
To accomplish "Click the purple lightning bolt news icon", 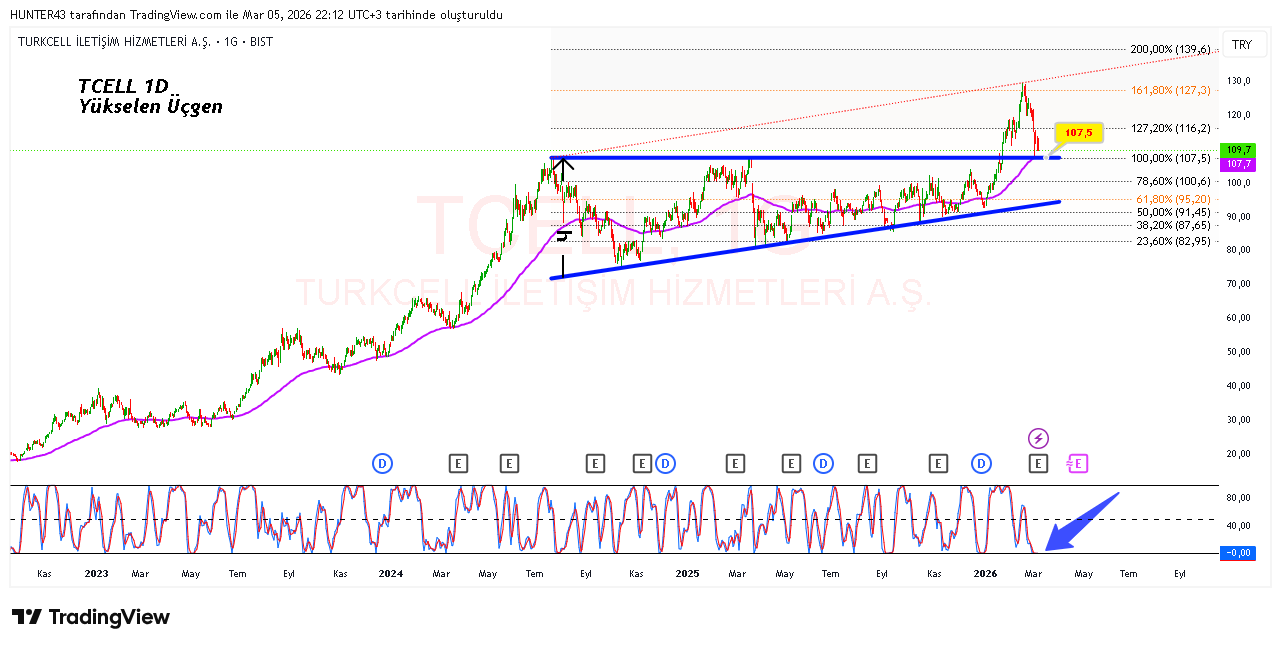I will coord(1038,438).
